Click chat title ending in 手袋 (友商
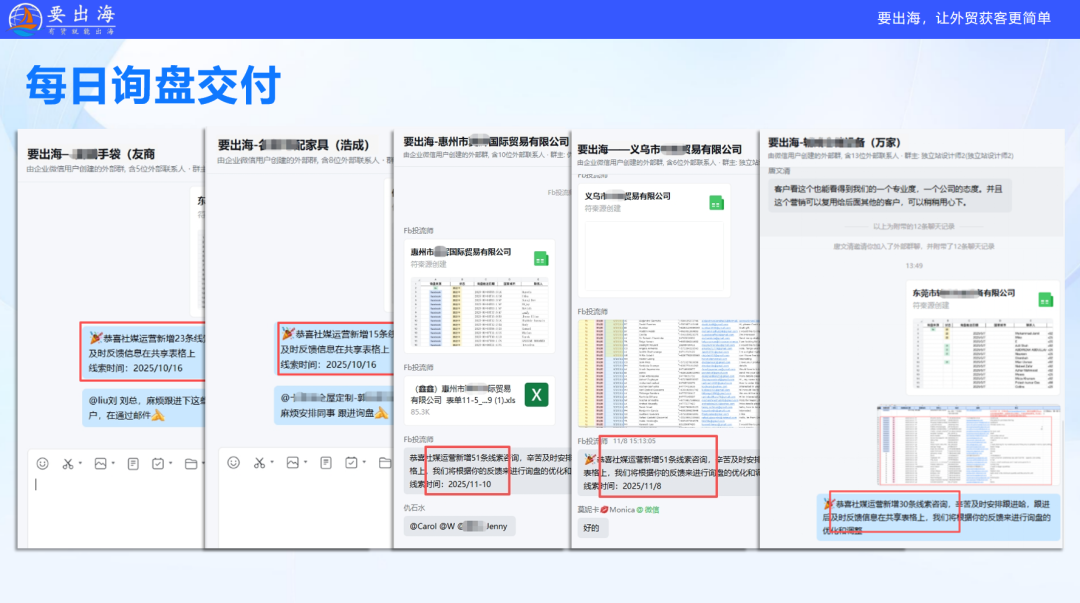 (91, 154)
